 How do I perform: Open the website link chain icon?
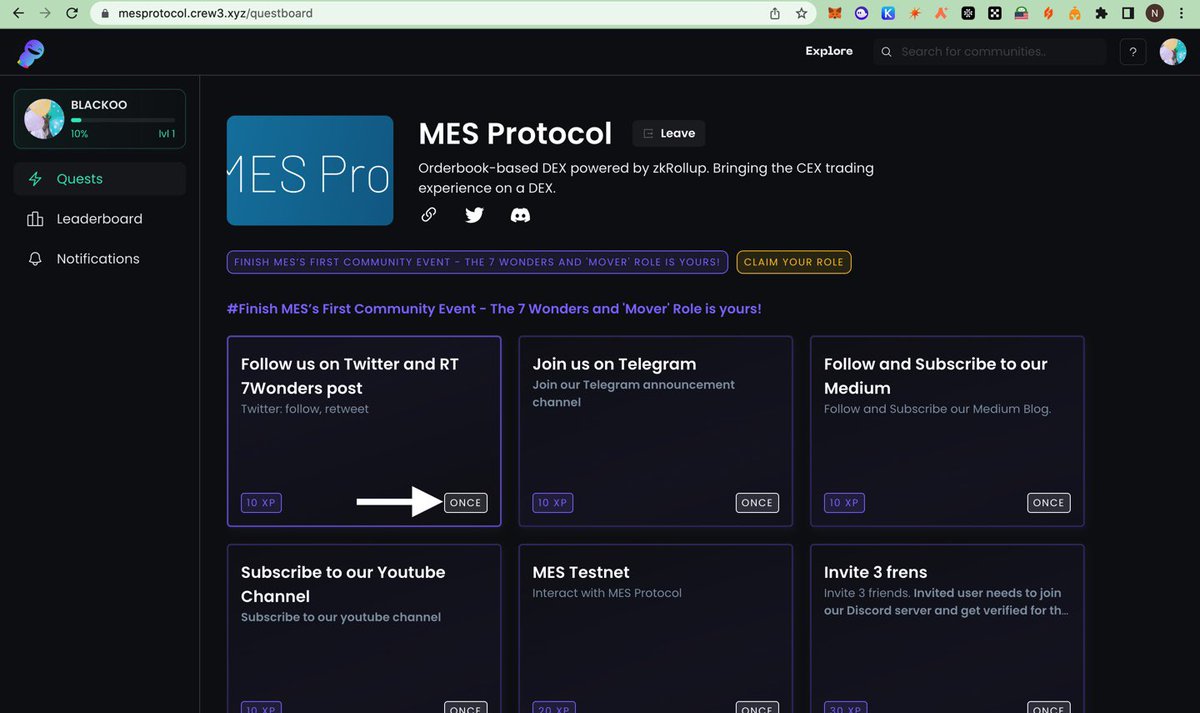[428, 214]
